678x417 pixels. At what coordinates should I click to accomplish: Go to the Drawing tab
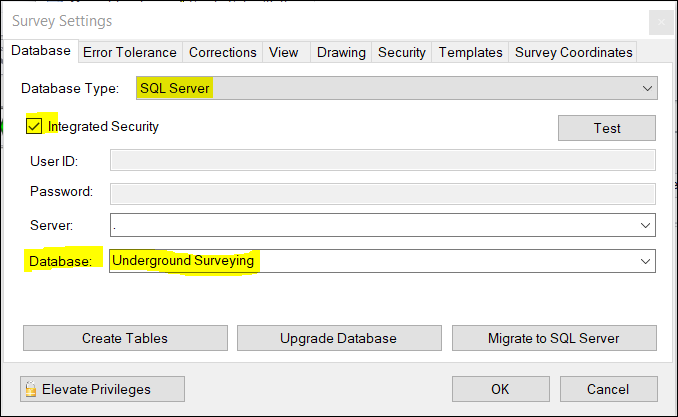pyautogui.click(x=341, y=52)
